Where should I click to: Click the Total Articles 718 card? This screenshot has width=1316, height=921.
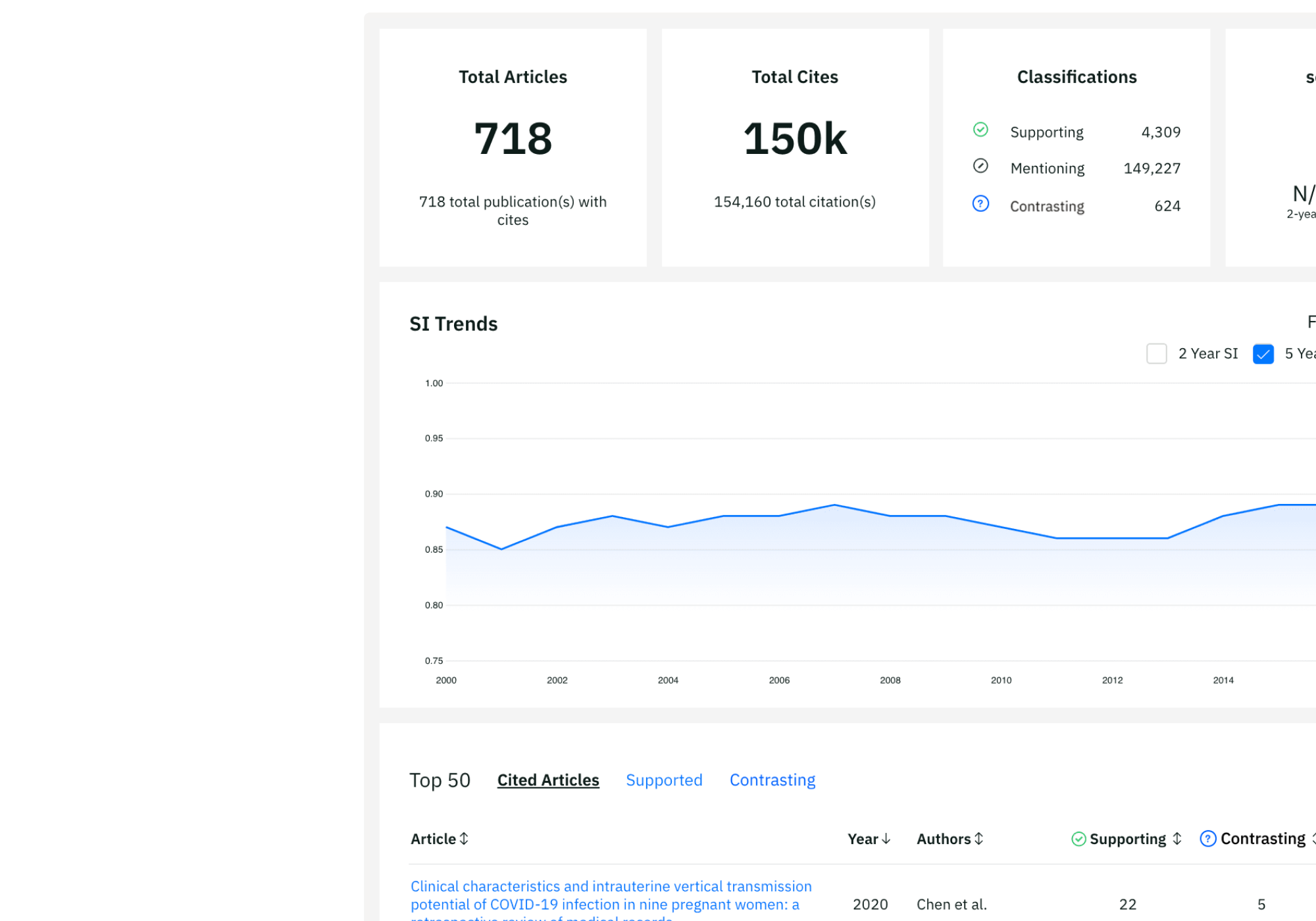coord(513,147)
